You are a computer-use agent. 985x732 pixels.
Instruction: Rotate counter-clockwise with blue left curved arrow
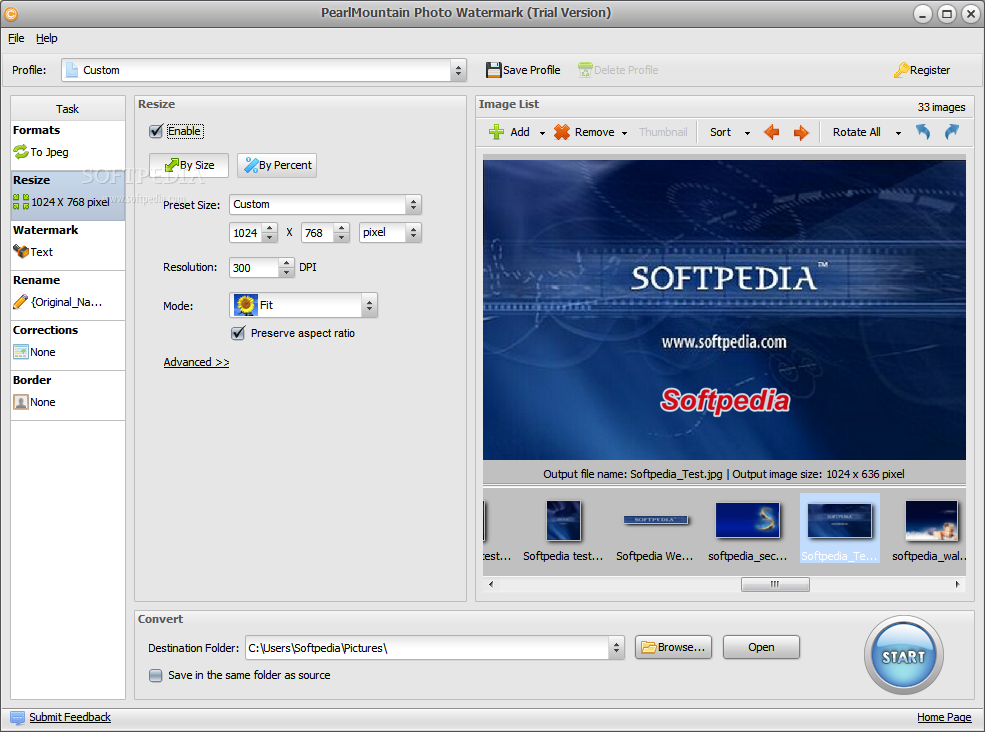[922, 132]
